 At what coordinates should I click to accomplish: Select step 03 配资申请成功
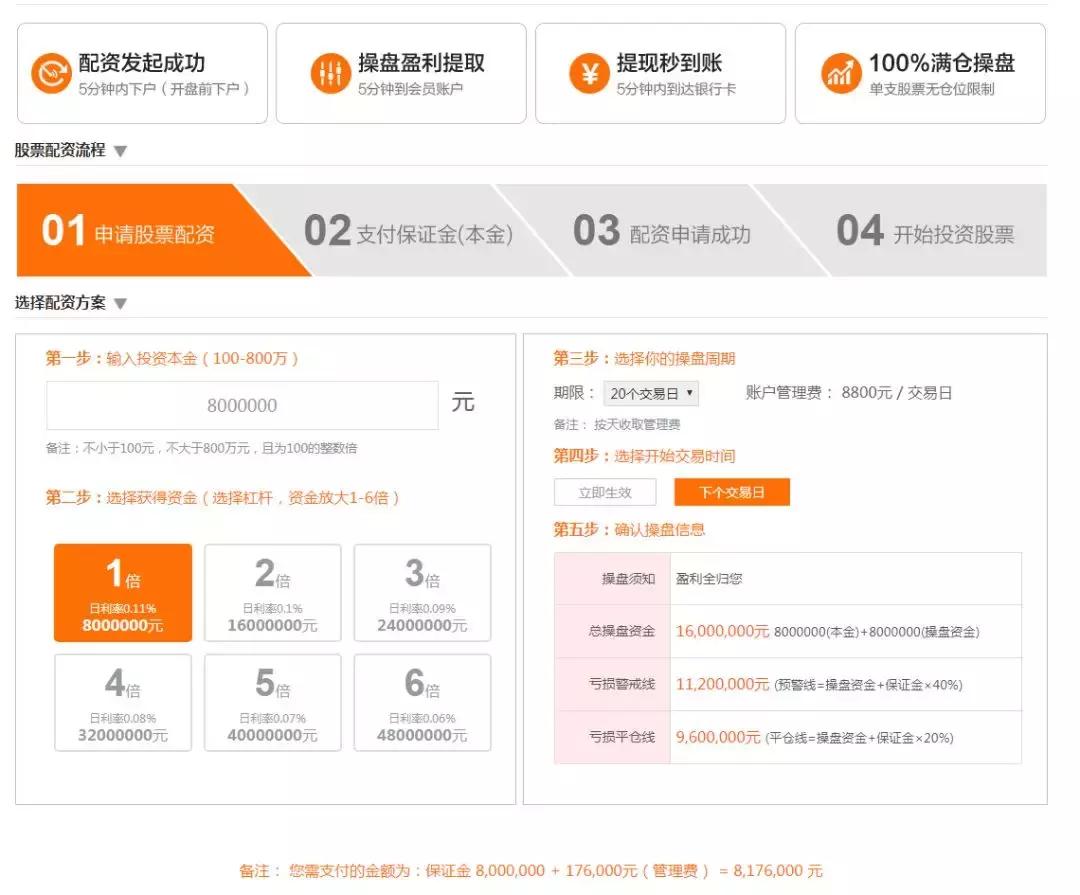point(662,232)
